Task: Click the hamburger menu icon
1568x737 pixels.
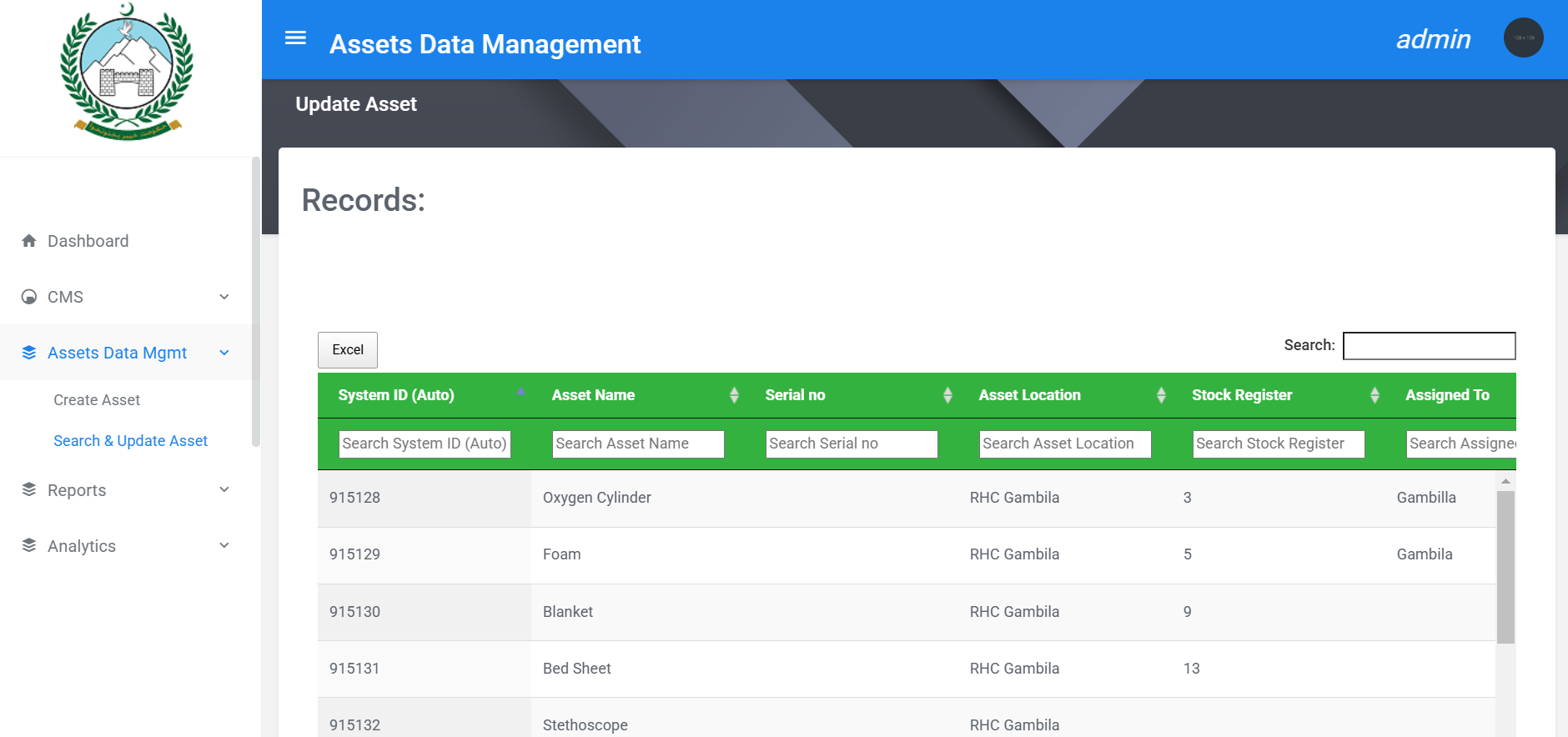Action: click(x=295, y=38)
